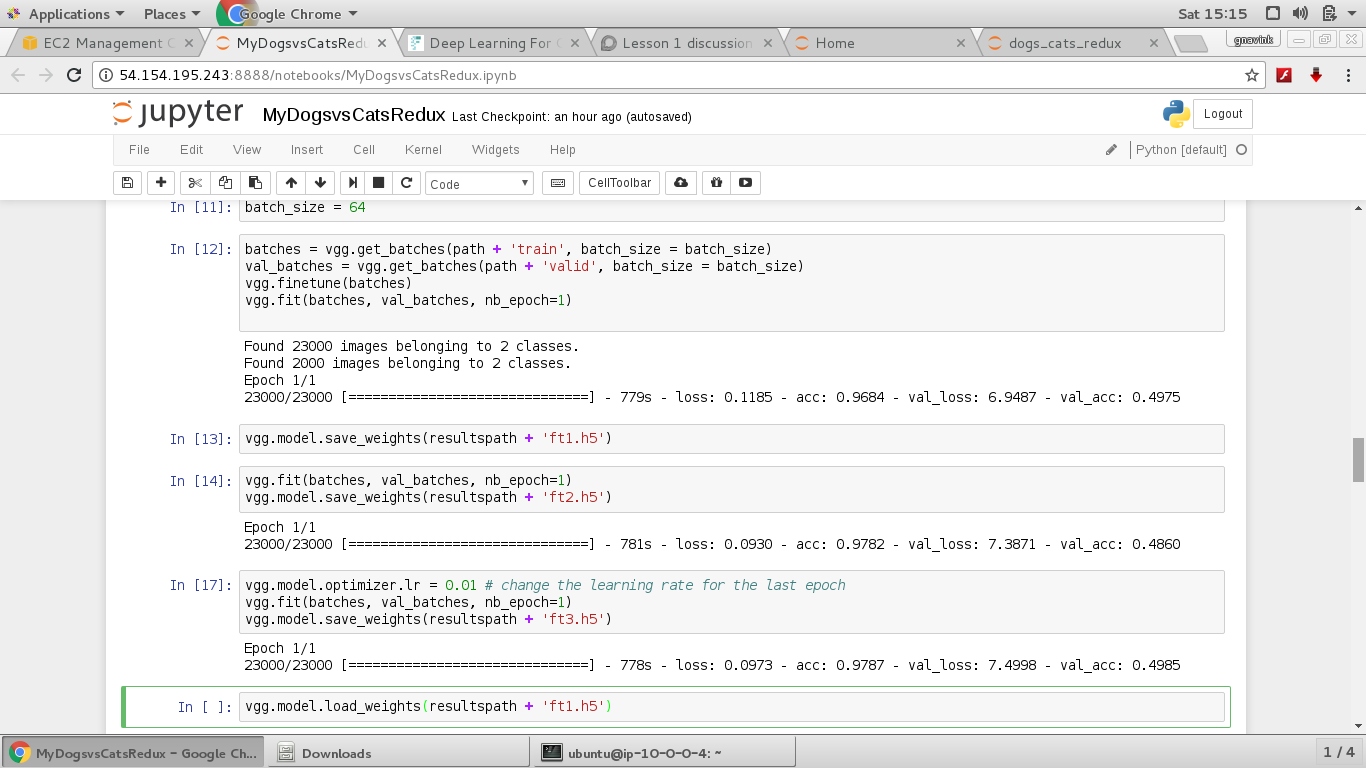Switch to the dogs_cats_redux tab
Image resolution: width=1366 pixels, height=768 pixels.
point(1065,43)
